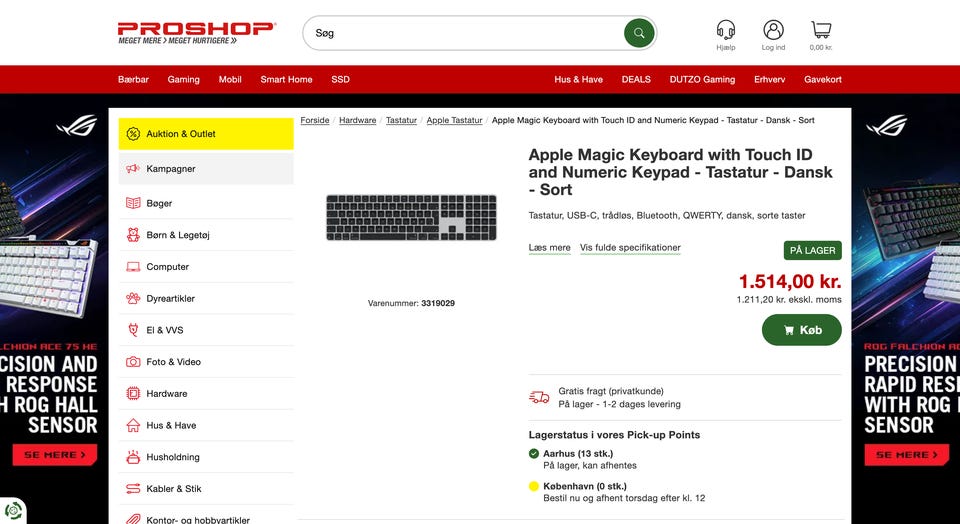Open Gavekort in the navigation bar
960x524 pixels.
[823, 79]
